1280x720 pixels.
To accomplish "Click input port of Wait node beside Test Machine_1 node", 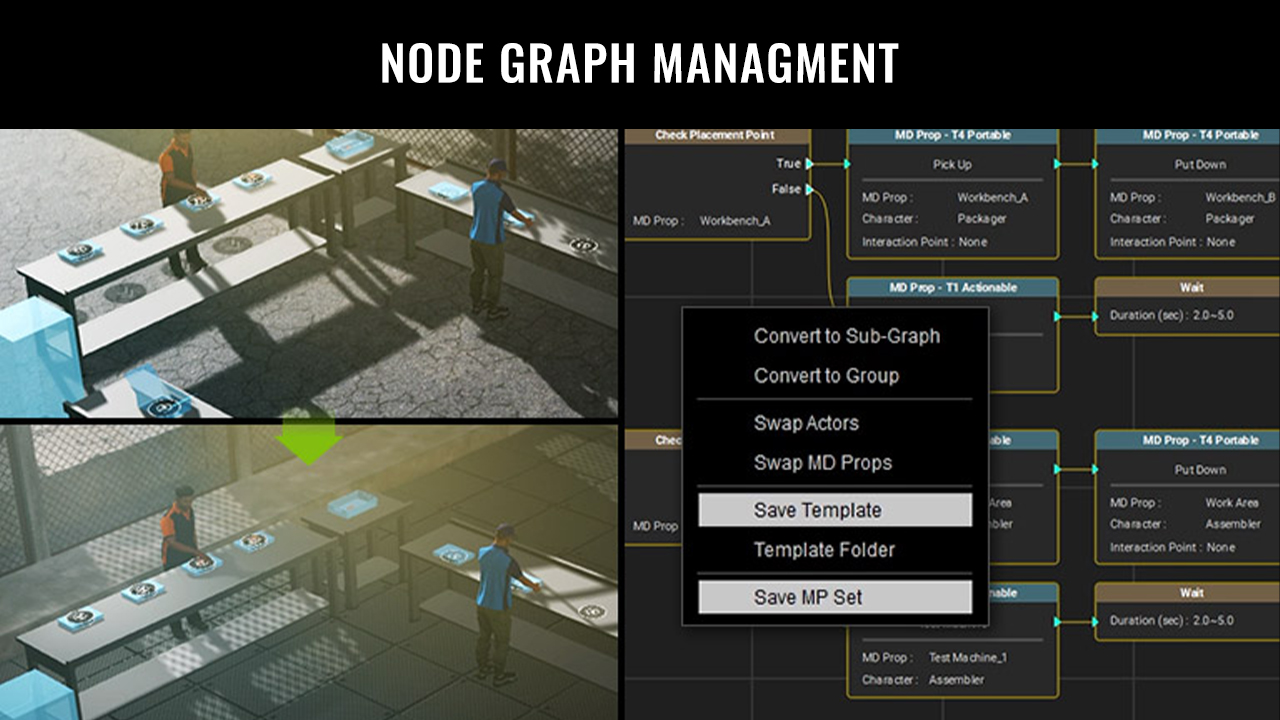I will click(x=1096, y=621).
